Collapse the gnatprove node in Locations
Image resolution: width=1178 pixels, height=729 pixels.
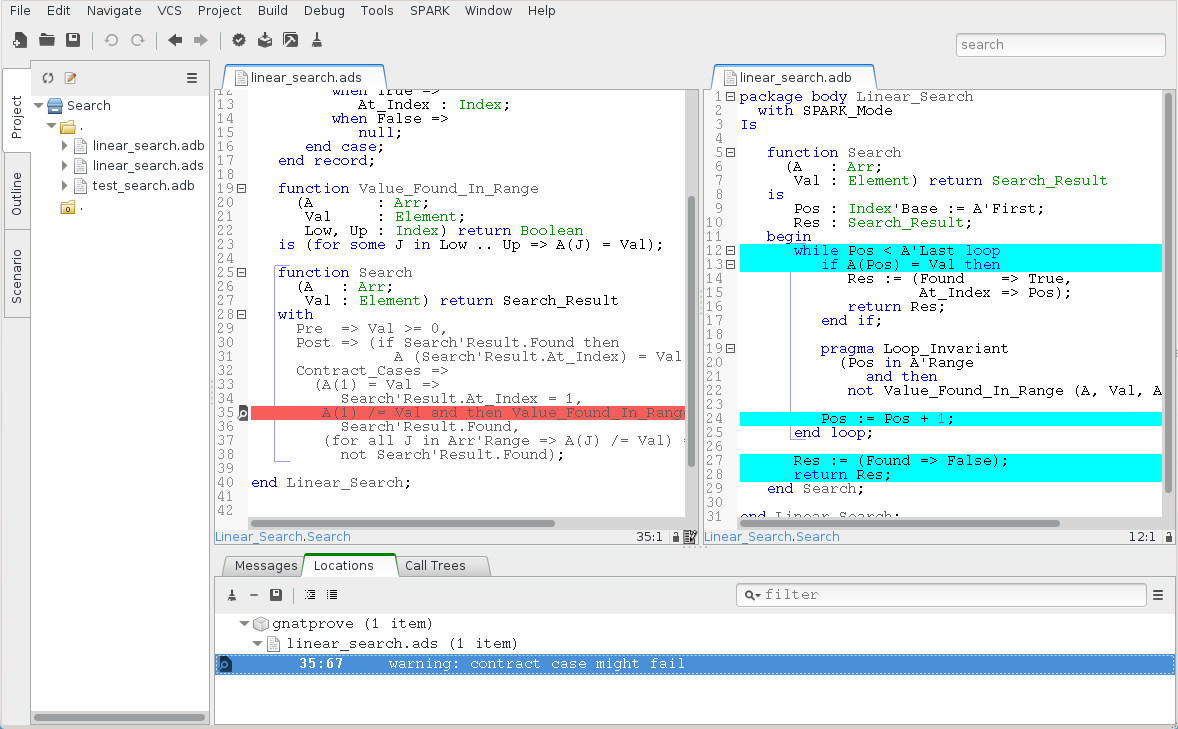point(244,623)
